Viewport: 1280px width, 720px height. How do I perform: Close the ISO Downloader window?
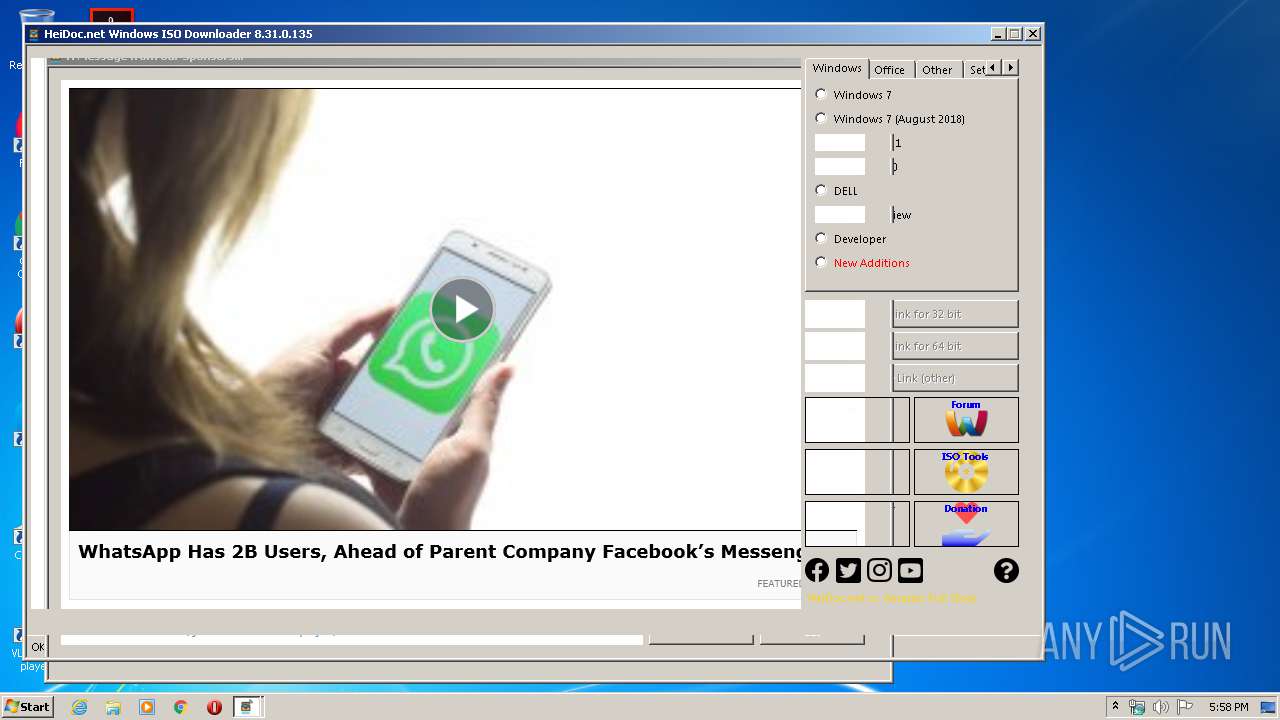1033,34
